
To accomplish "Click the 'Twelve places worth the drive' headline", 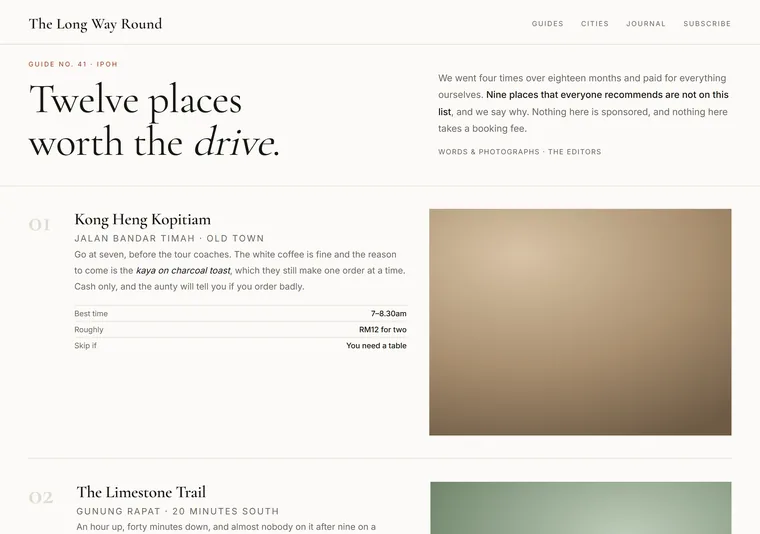I will click(x=154, y=120).
